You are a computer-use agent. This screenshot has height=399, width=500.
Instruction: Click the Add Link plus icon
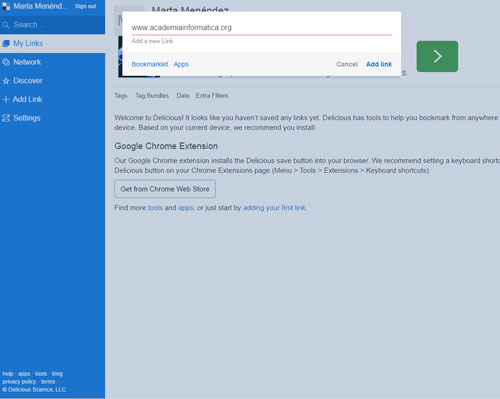click(6, 99)
